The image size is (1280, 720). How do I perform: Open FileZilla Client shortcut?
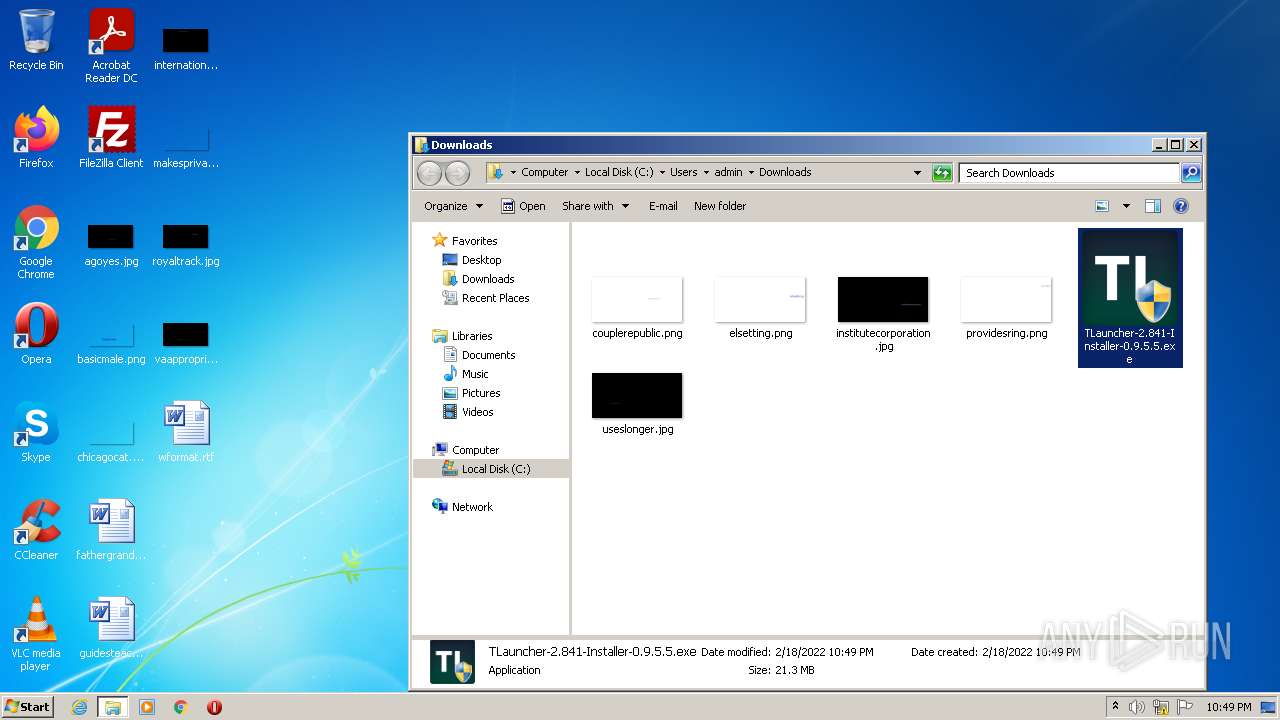[x=111, y=137]
